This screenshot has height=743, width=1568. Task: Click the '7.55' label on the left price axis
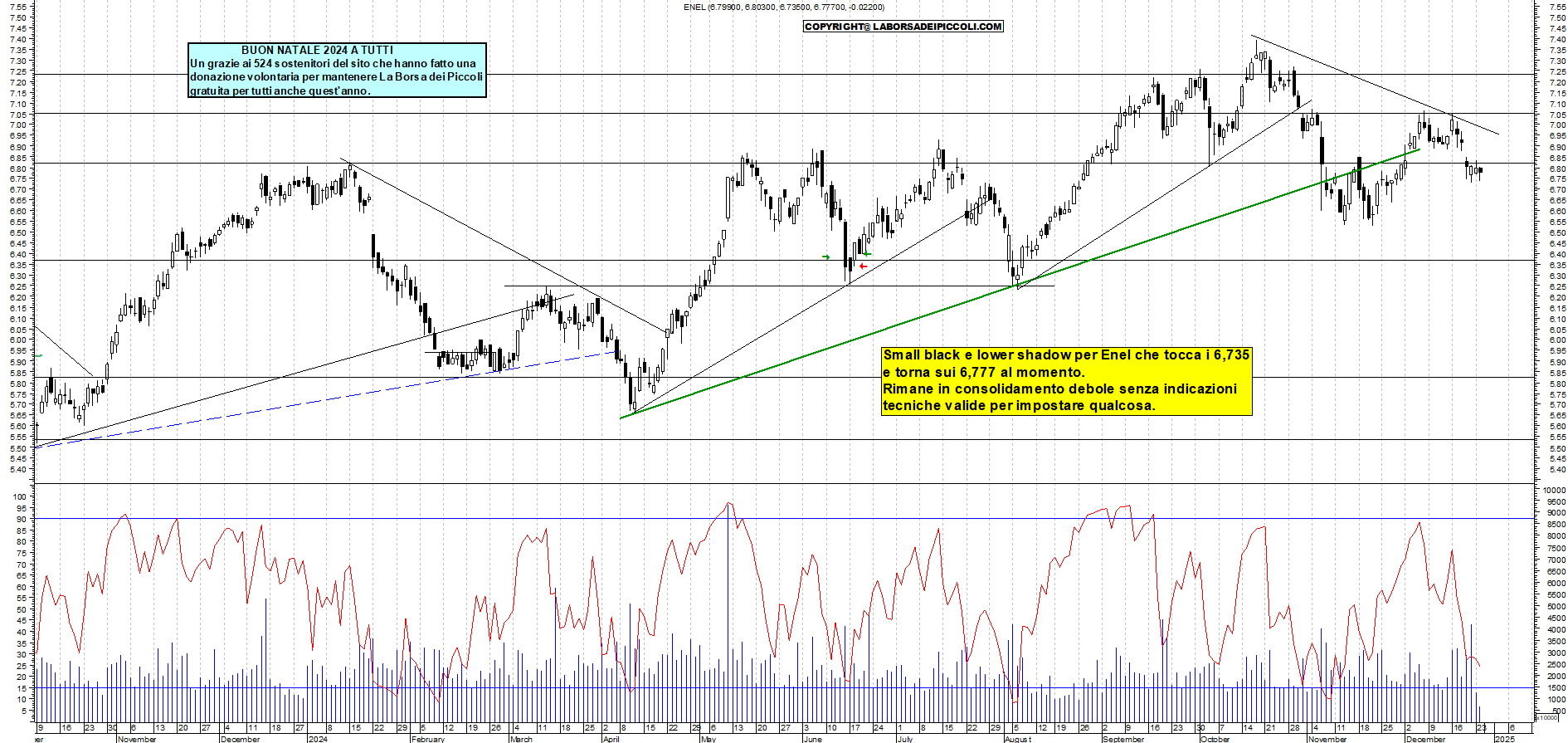coord(20,7)
